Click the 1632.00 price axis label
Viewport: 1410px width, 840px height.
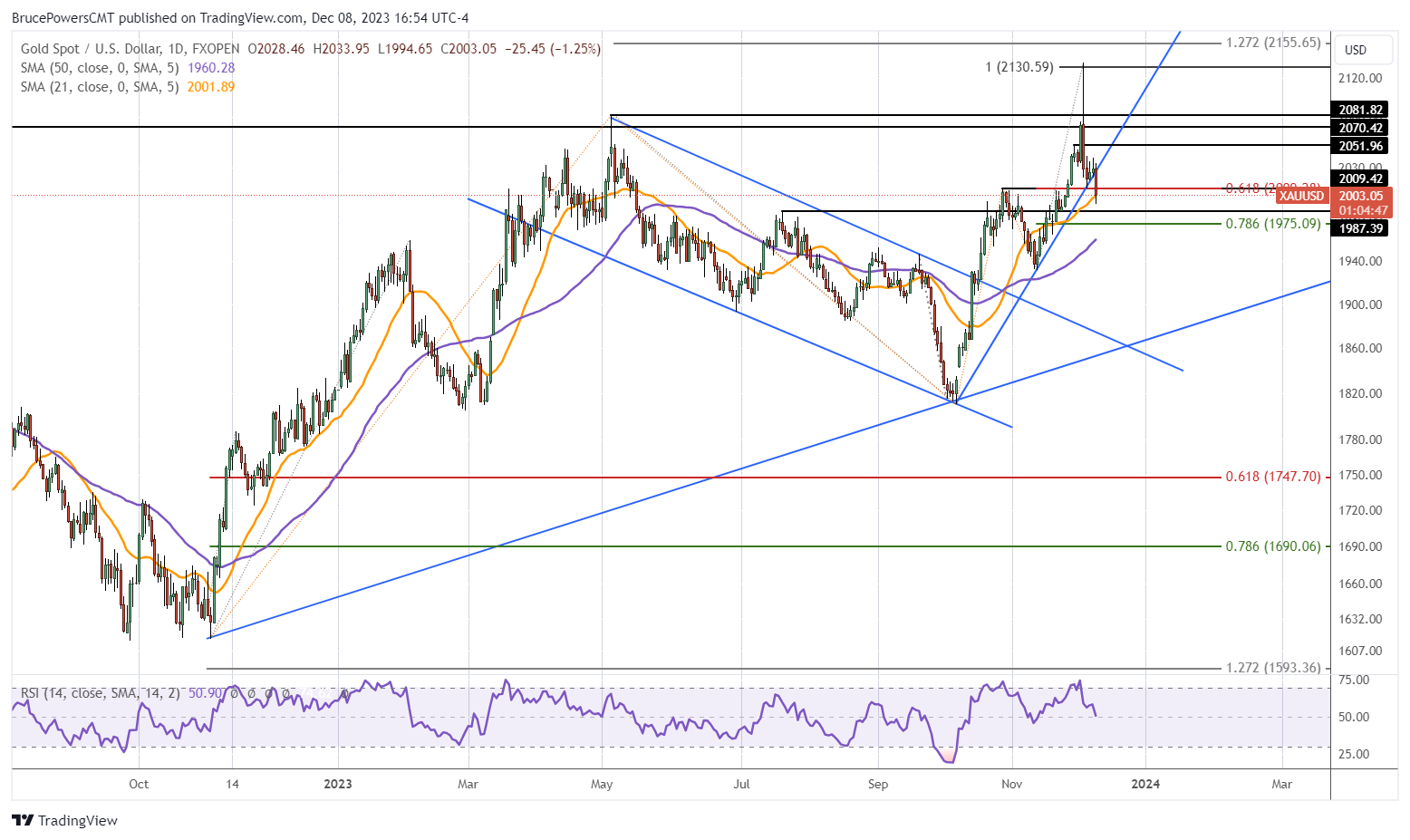(1360, 620)
